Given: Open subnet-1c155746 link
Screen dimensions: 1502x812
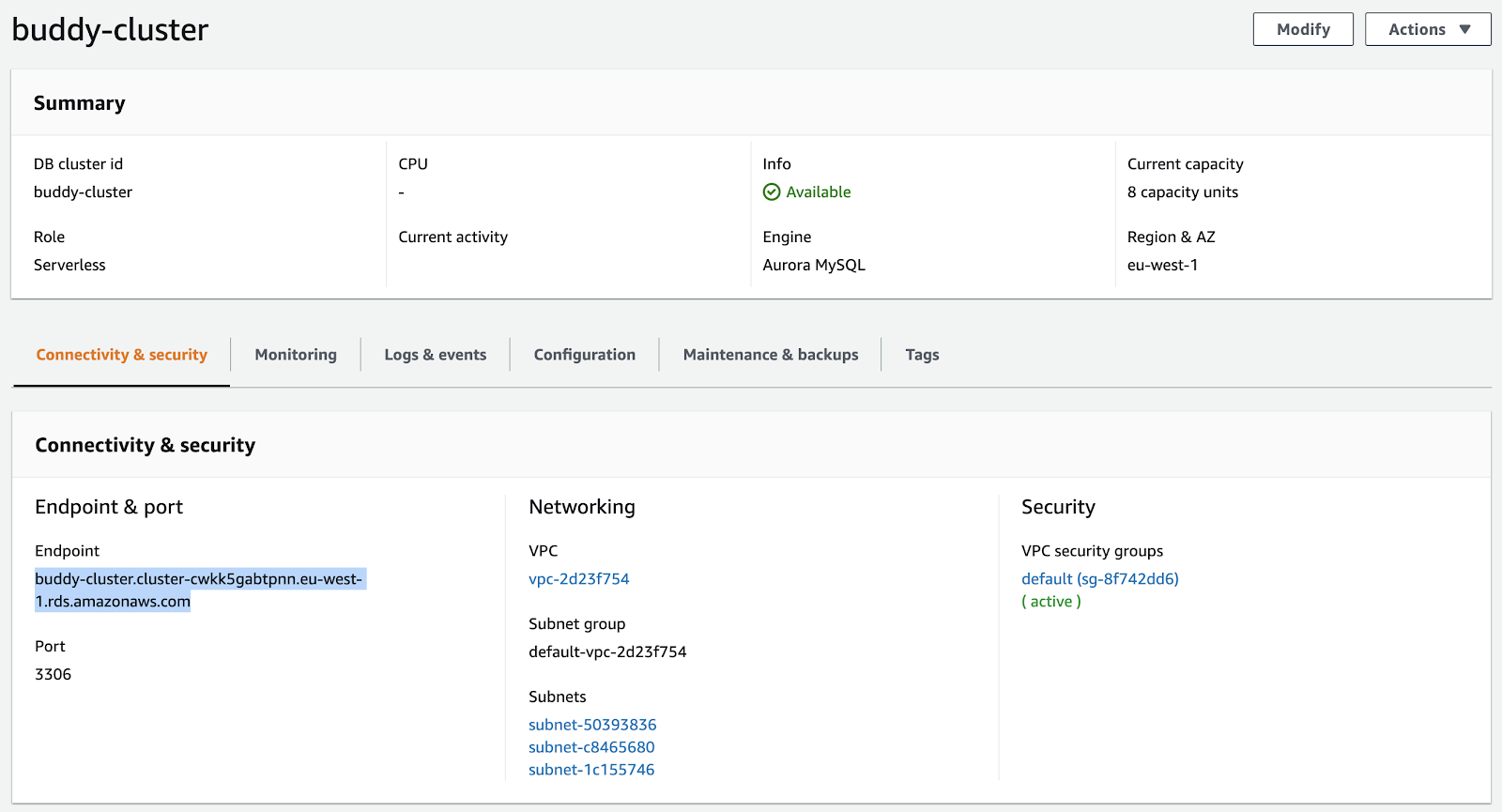Looking at the screenshot, I should pos(591,770).
